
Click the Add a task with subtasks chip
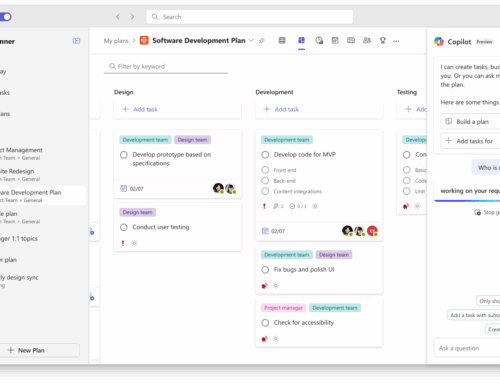point(473,315)
